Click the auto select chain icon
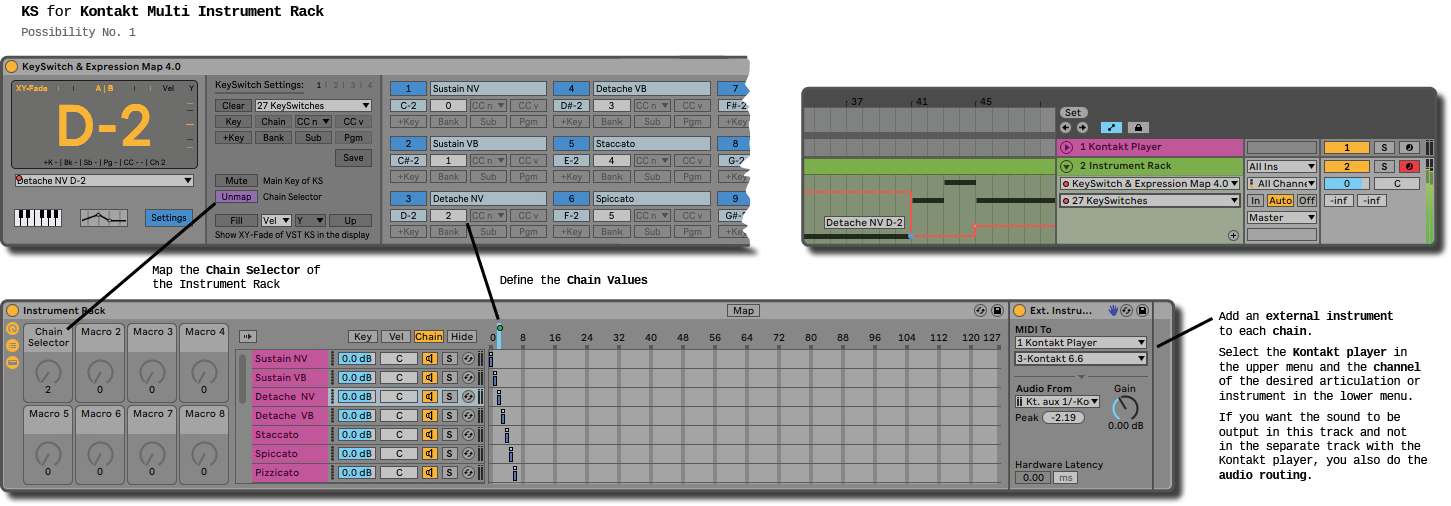This screenshot has width=1451, height=506. click(247, 337)
